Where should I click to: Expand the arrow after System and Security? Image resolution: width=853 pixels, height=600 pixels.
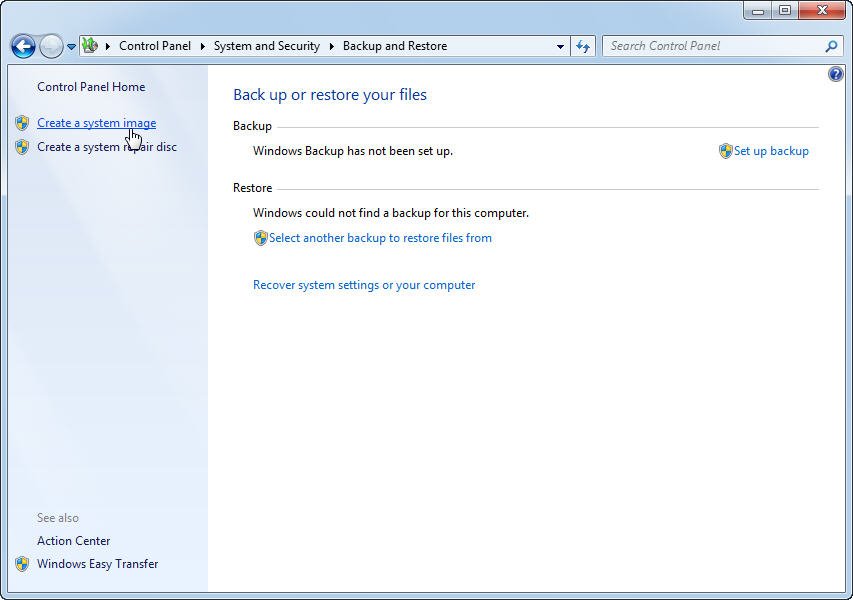tap(331, 46)
